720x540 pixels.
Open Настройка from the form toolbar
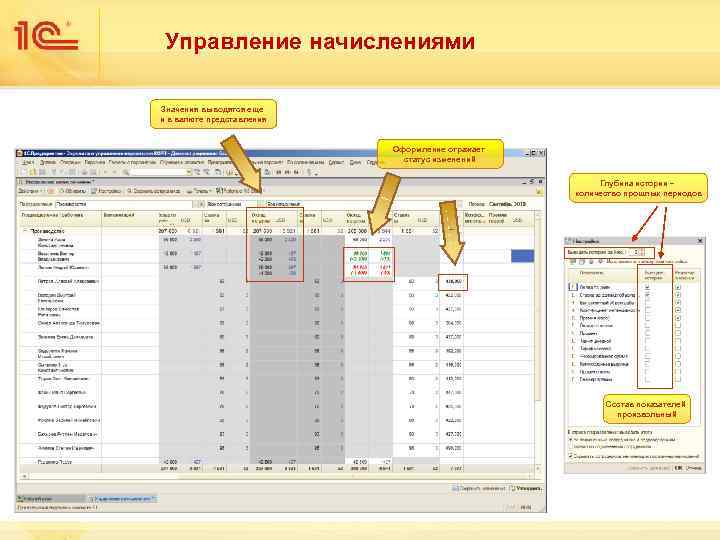pyautogui.click(x=106, y=191)
